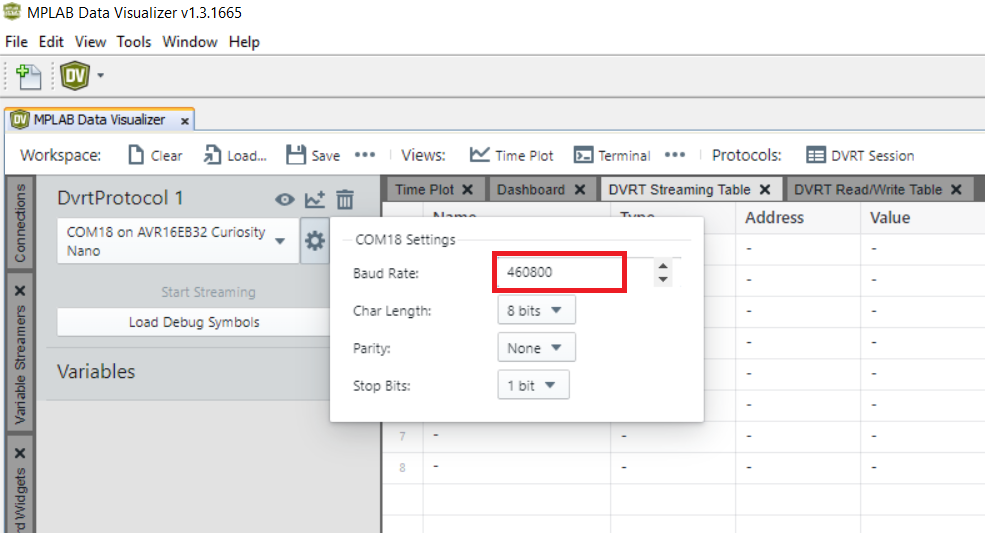
Task: Open the arrow menu beside the DV icon
Action: 101,76
